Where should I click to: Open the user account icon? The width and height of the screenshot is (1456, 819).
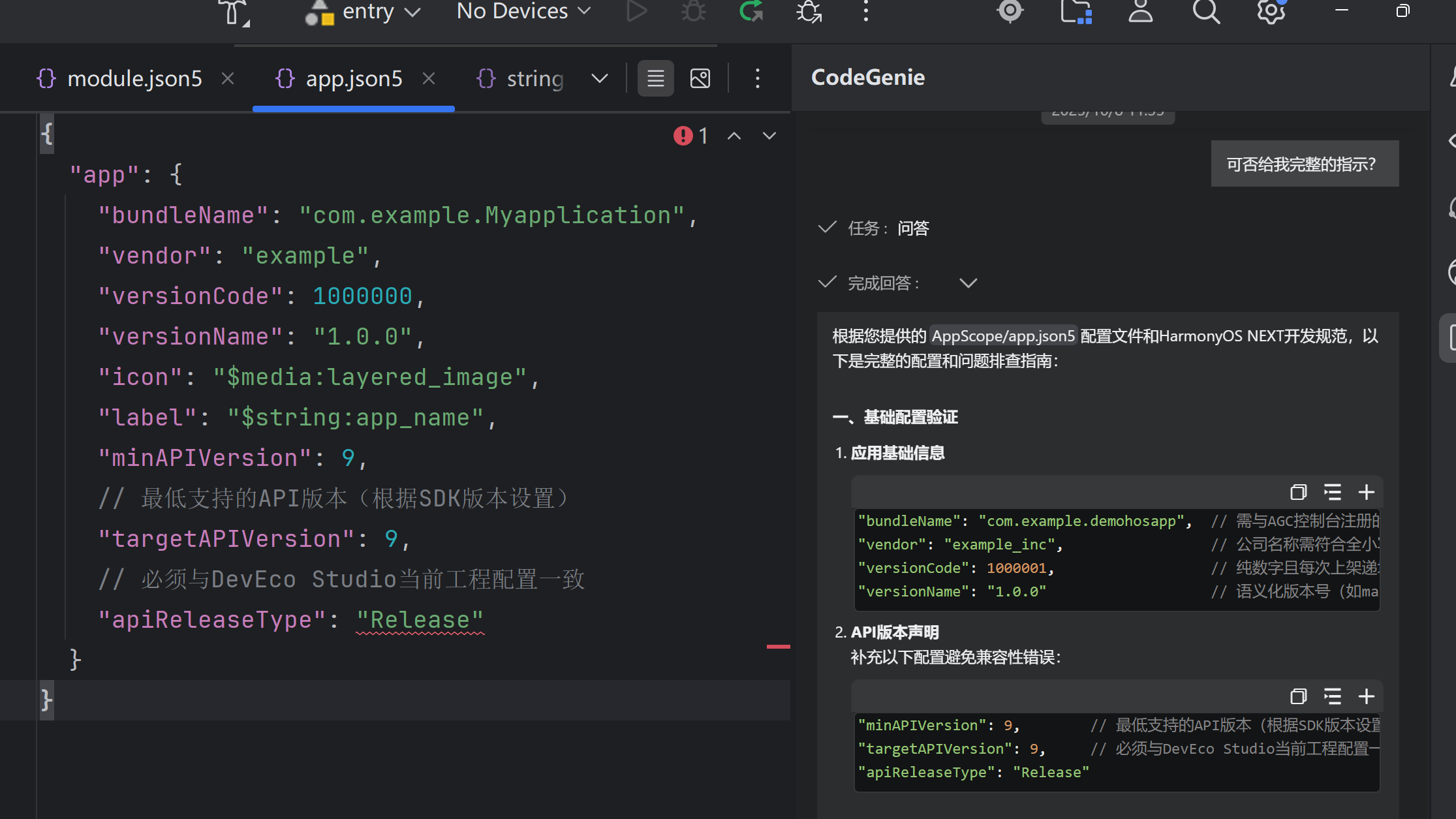click(1140, 11)
